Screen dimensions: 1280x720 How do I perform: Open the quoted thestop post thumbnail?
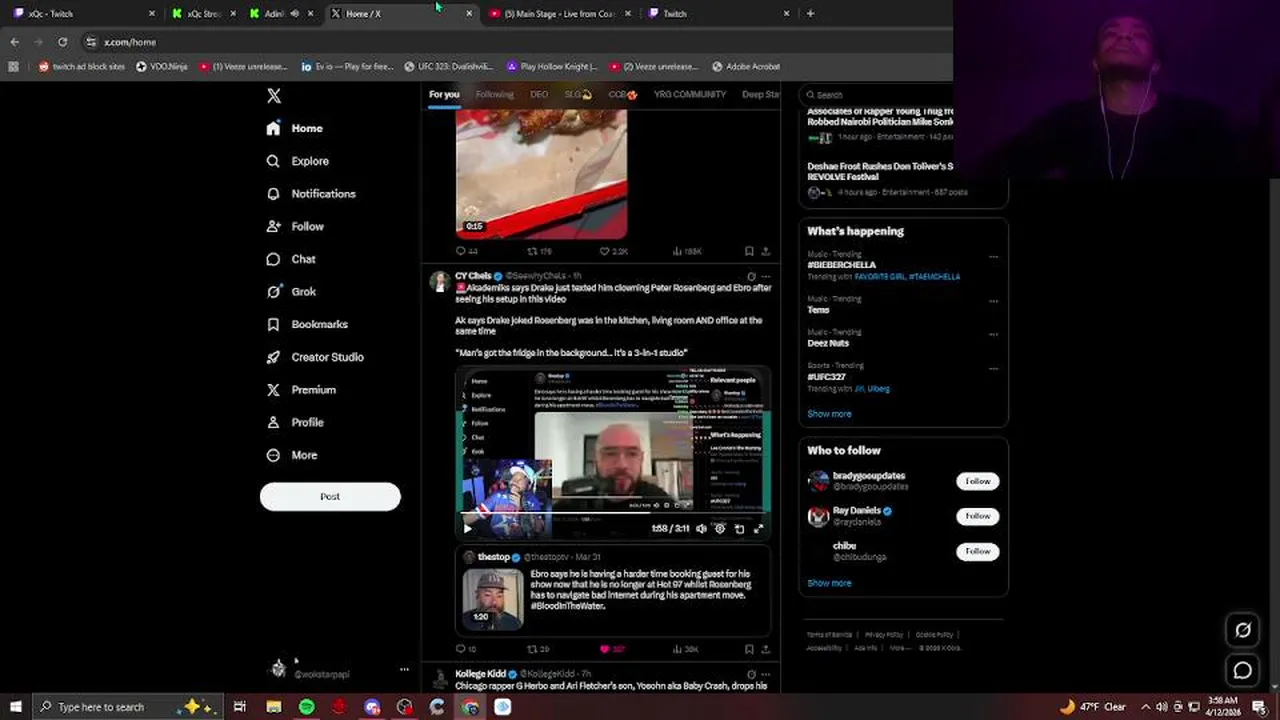tap(493, 598)
